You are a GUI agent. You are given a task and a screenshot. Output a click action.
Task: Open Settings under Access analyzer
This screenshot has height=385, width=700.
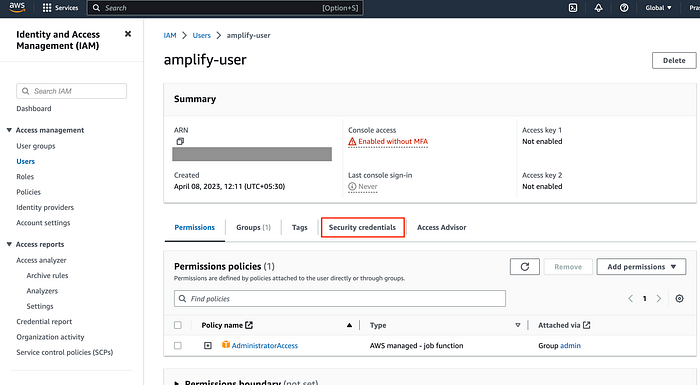(40, 306)
